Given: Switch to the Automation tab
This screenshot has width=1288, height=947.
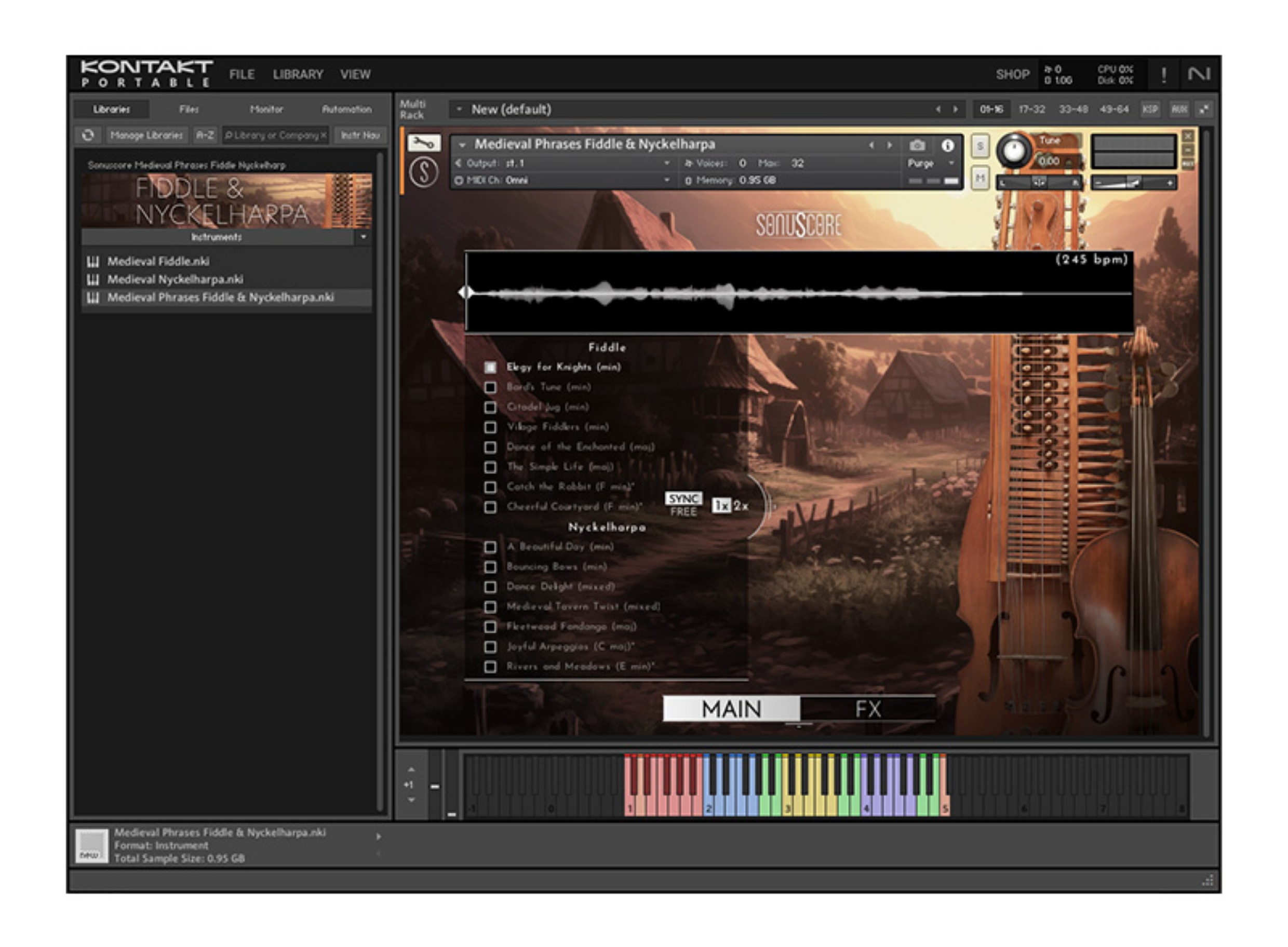Looking at the screenshot, I should (346, 109).
